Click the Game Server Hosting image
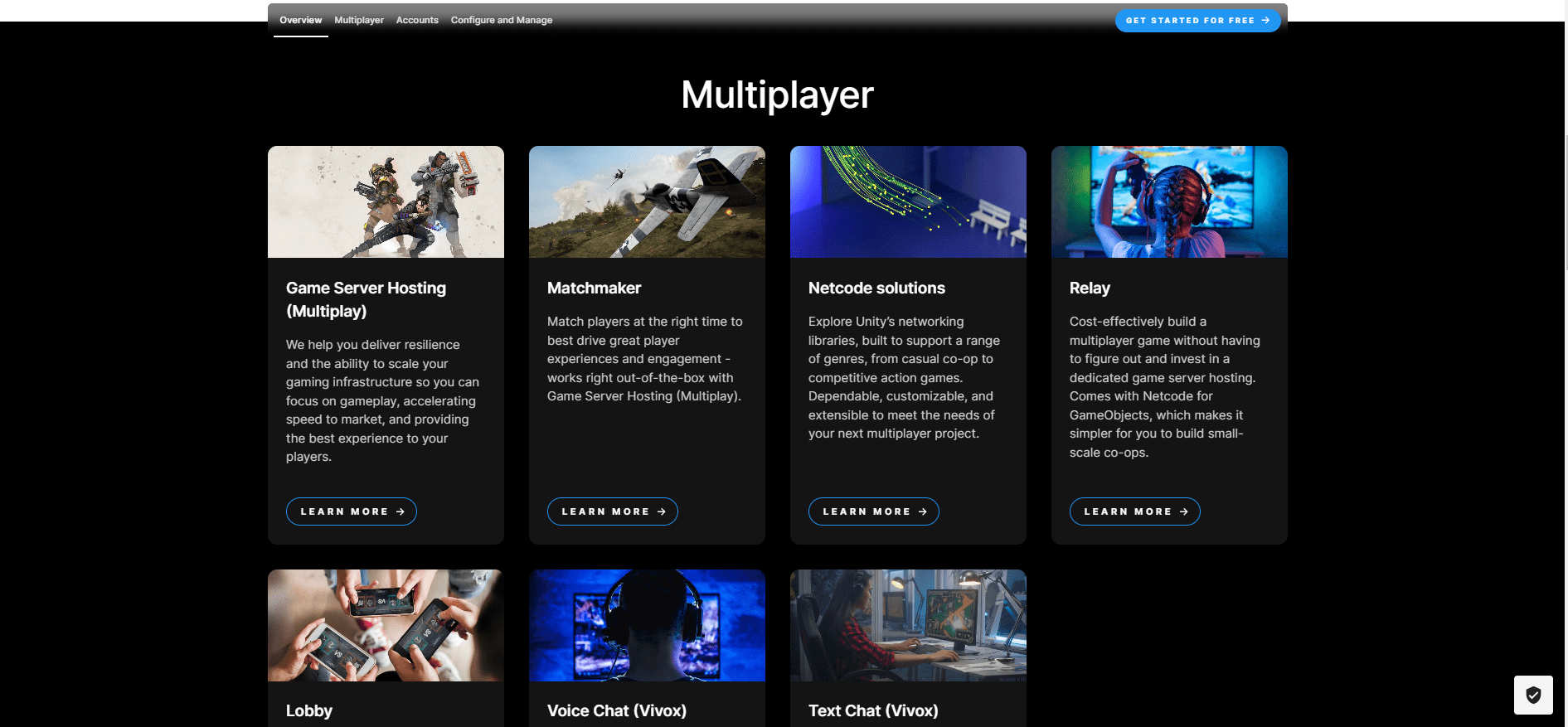Image resolution: width=1568 pixels, height=727 pixels. coord(386,201)
